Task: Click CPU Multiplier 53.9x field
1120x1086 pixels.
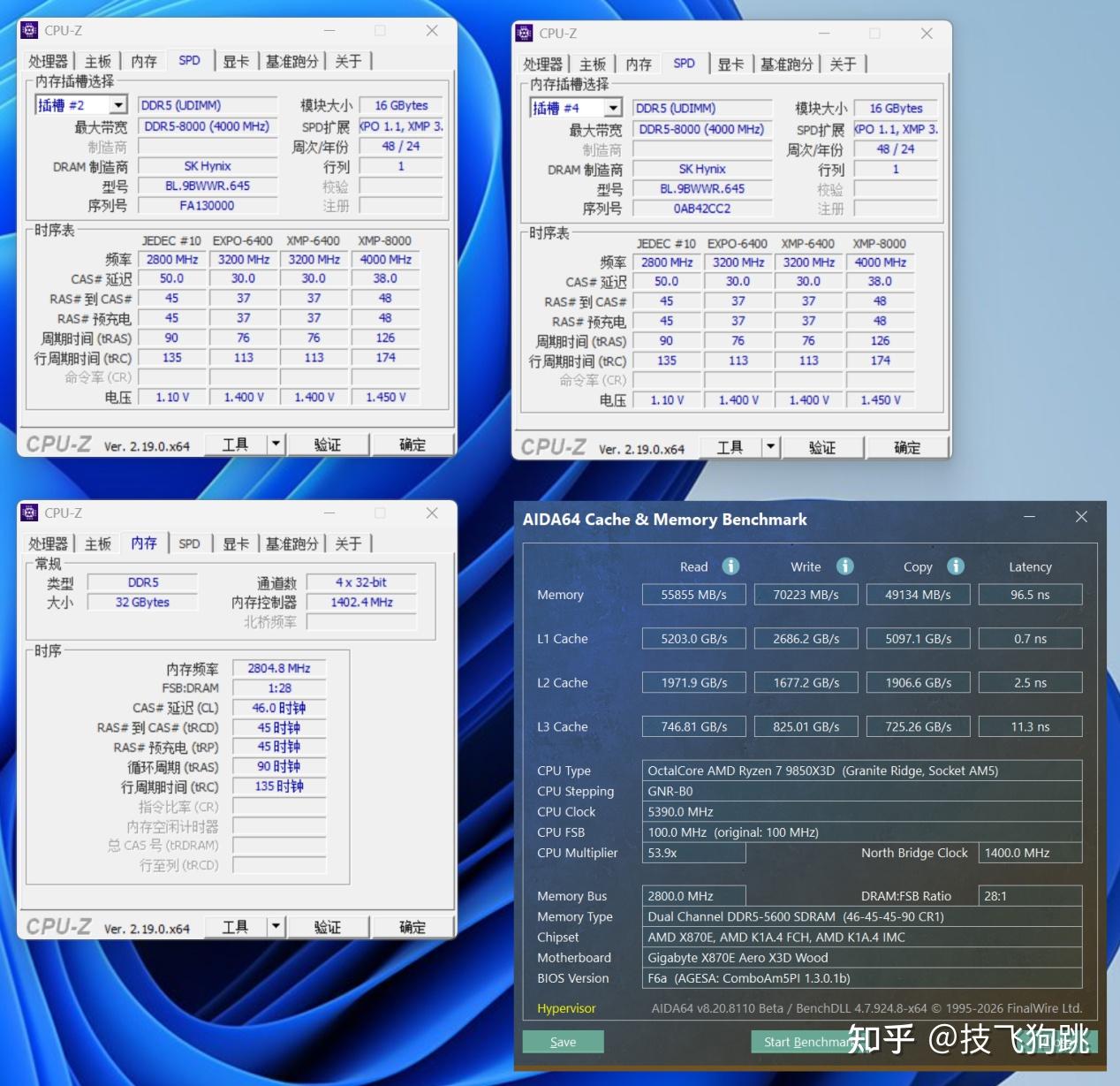Action: [694, 853]
